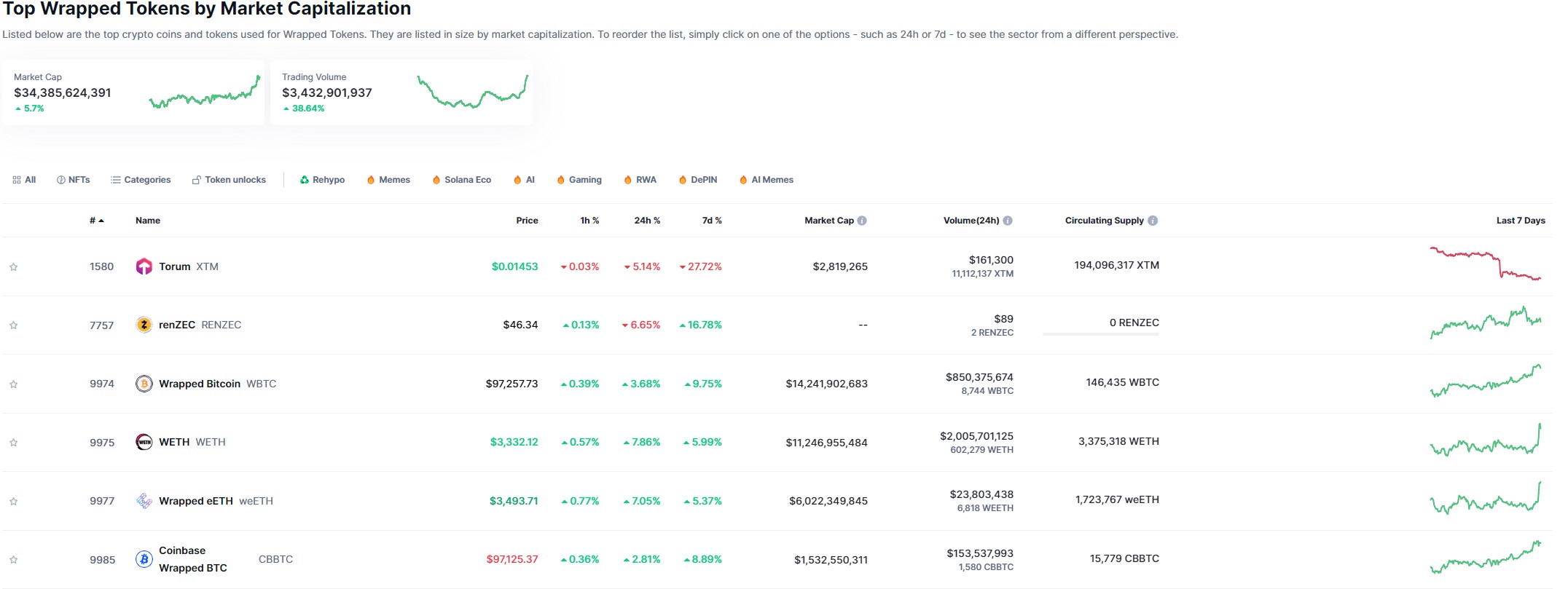Screen dimensions: 1568x589
Task: Click the Wrapped eETH logo icon
Action: [x=144, y=501]
